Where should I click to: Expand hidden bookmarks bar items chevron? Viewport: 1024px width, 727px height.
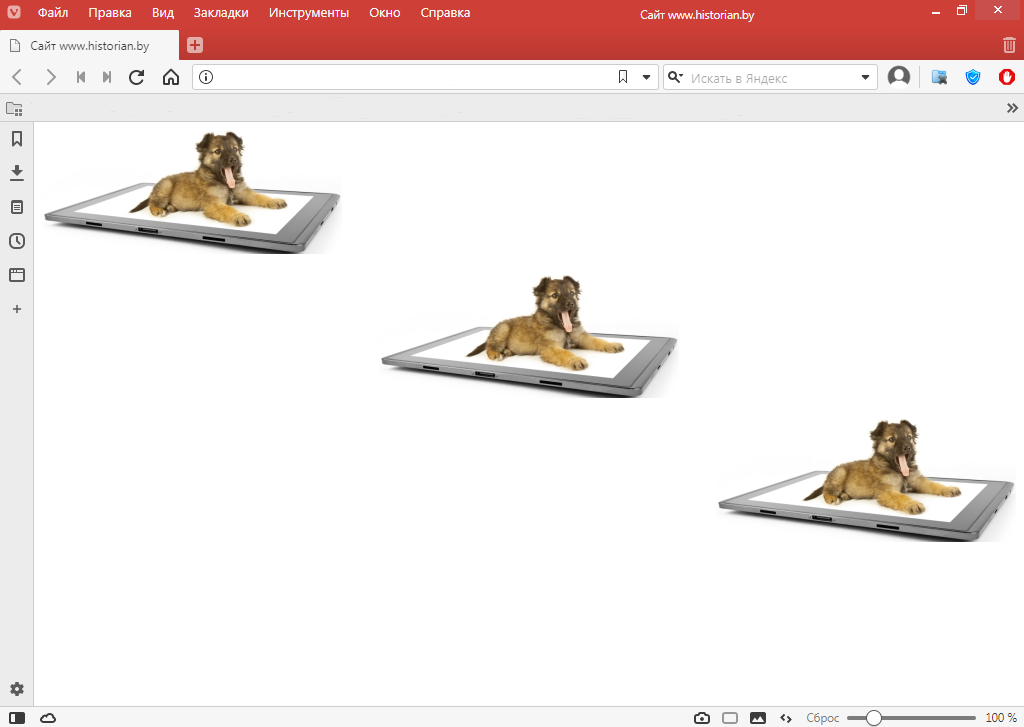[1012, 108]
